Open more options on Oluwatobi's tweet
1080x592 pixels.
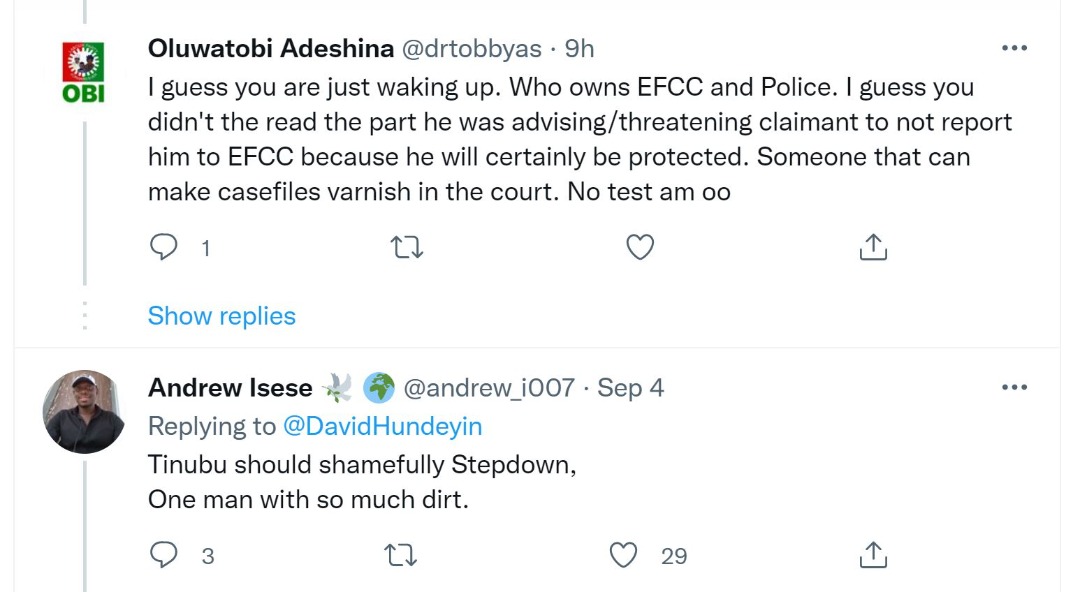[1014, 48]
